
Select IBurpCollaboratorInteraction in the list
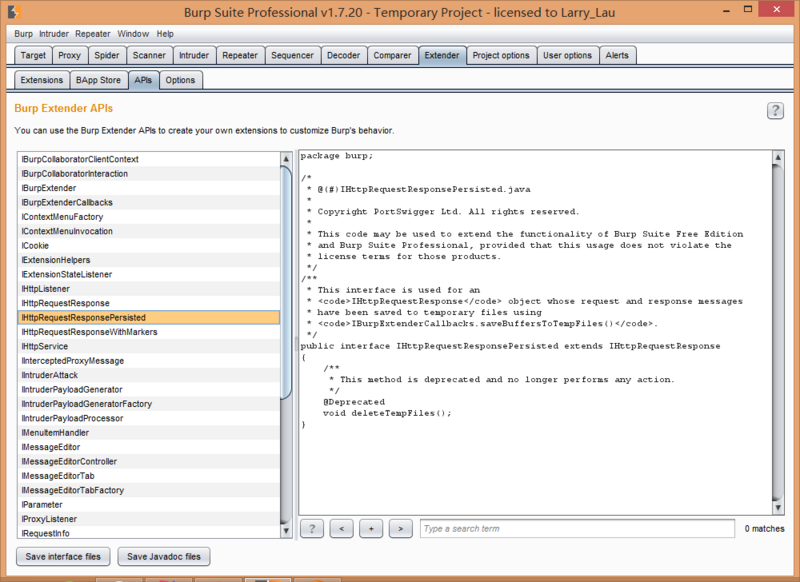tap(148, 173)
